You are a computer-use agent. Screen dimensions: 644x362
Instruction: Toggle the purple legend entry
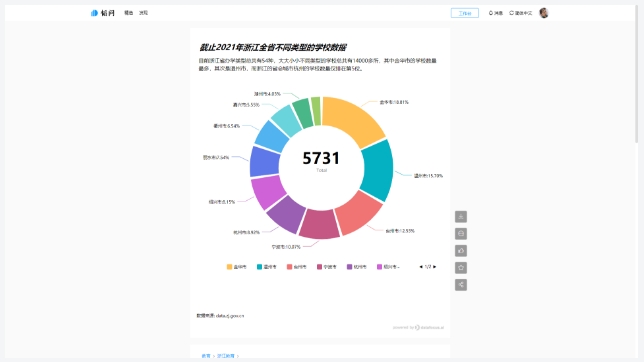(356, 267)
